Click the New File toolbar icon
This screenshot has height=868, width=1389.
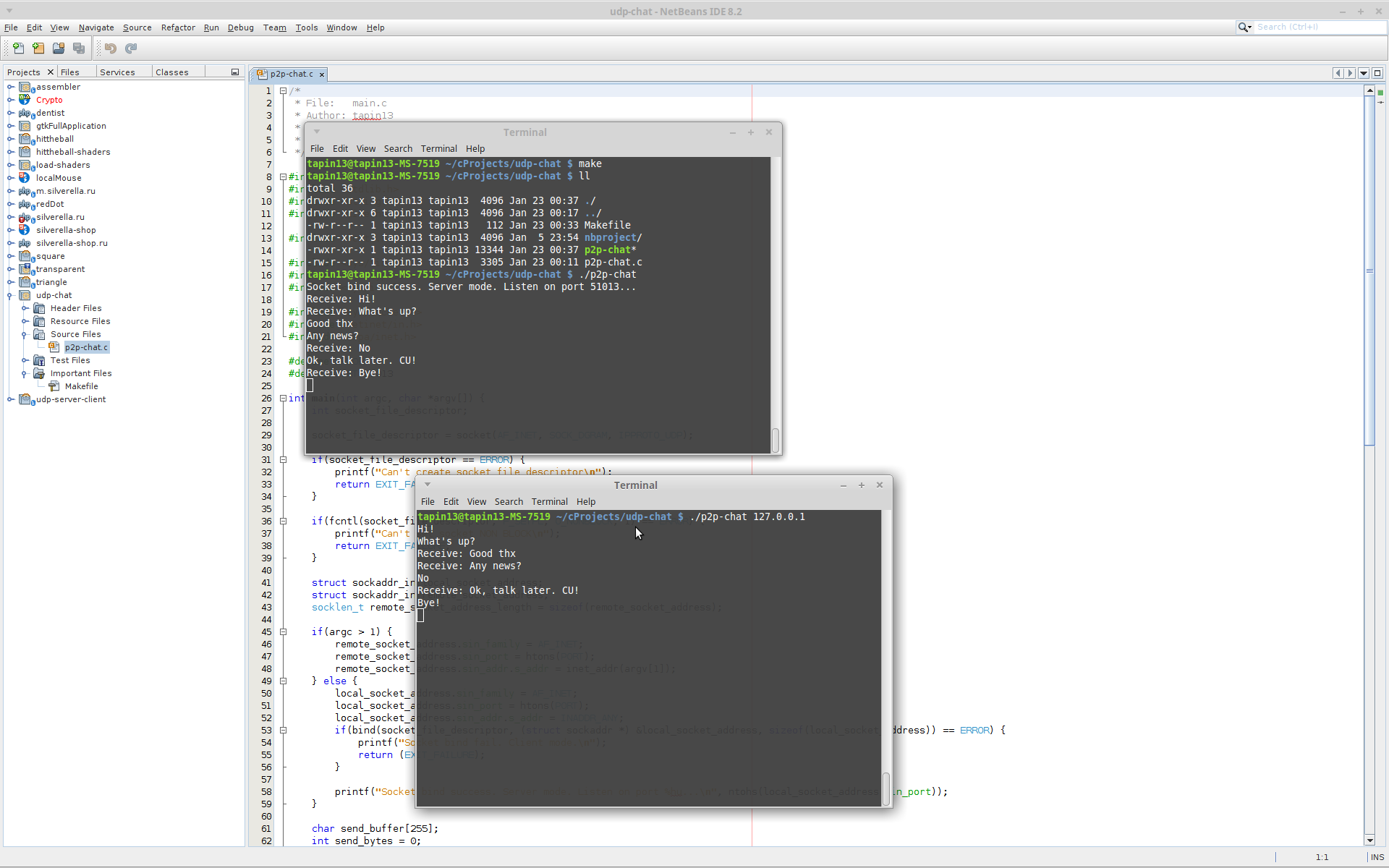(x=18, y=48)
